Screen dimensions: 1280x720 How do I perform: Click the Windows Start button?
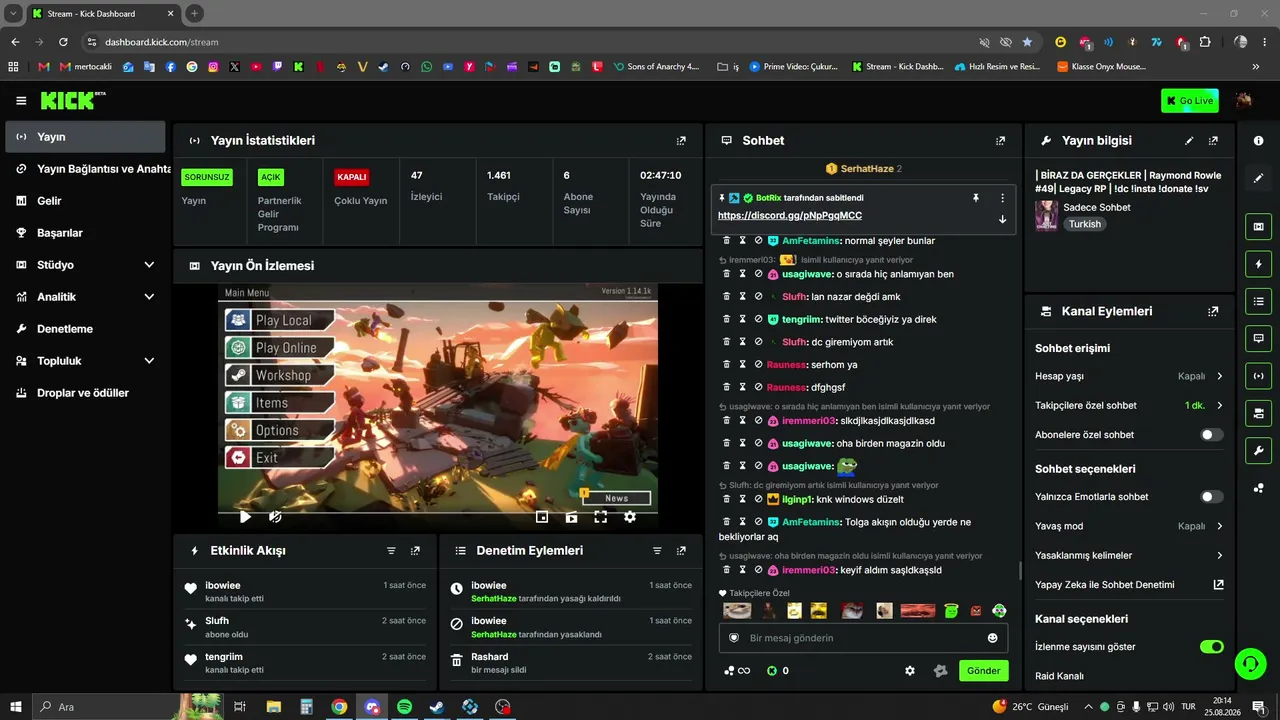click(x=15, y=707)
